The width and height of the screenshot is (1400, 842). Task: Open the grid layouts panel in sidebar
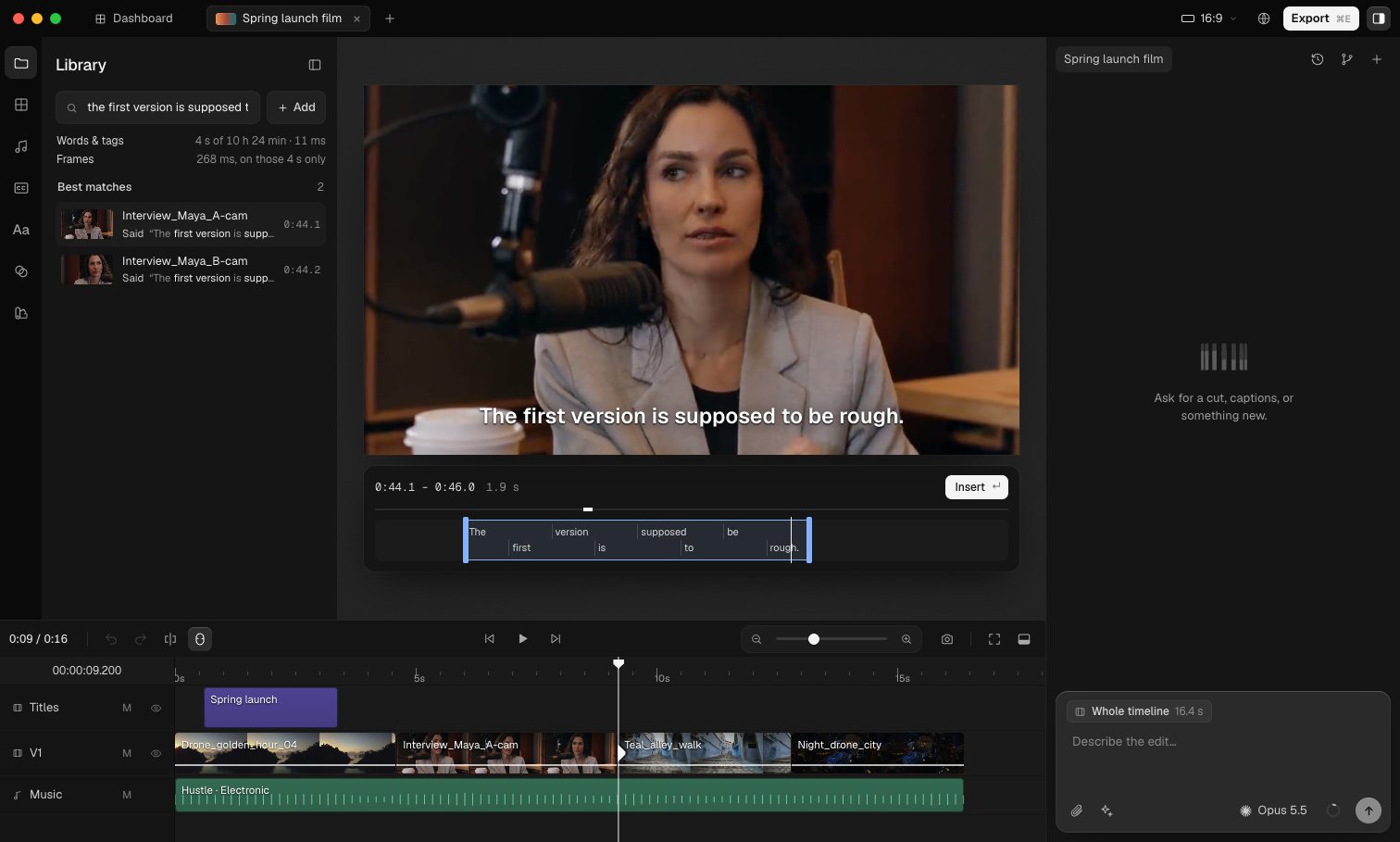point(21,105)
